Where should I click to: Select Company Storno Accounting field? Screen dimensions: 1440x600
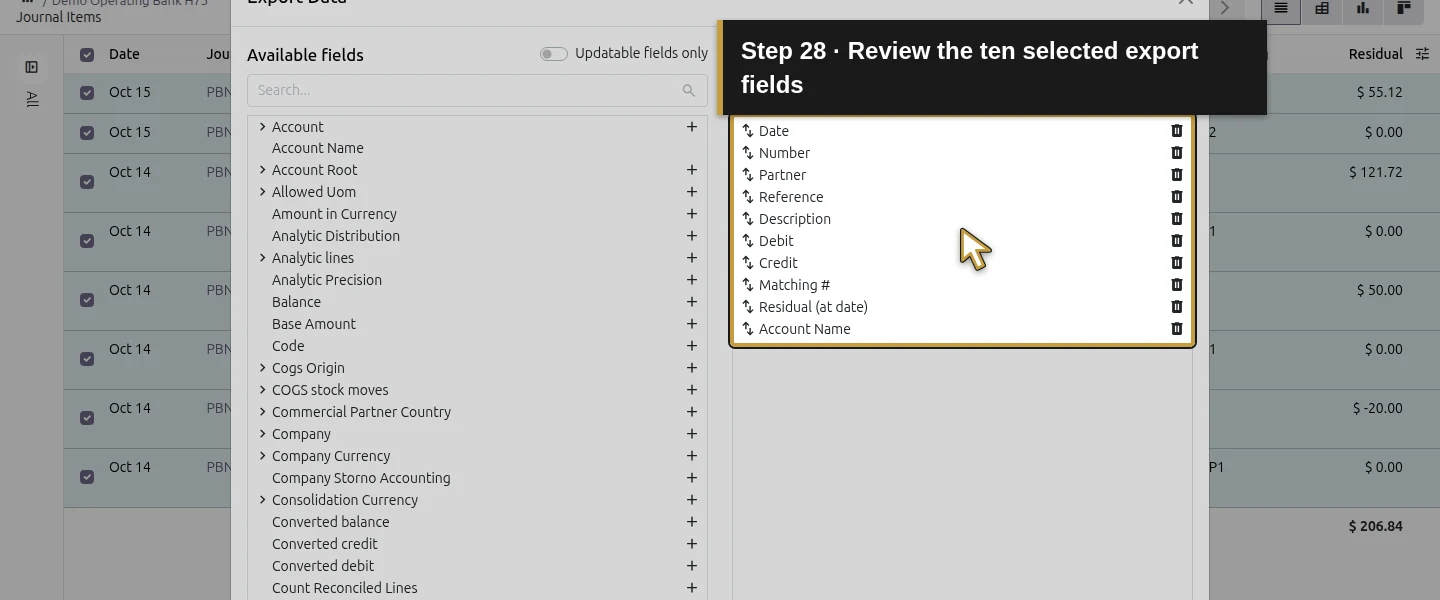361,478
